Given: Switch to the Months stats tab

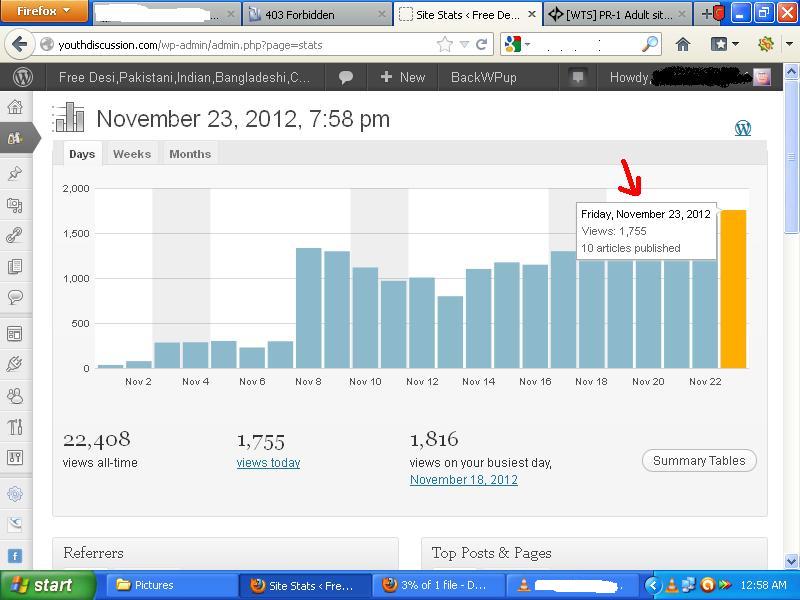Looking at the screenshot, I should pyautogui.click(x=190, y=154).
